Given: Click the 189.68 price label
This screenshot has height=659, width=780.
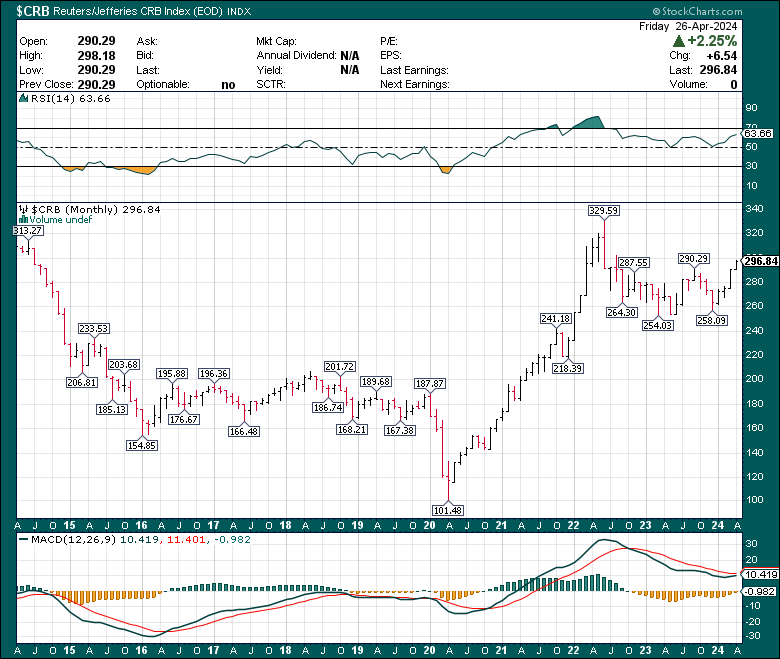Looking at the screenshot, I should pos(376,381).
